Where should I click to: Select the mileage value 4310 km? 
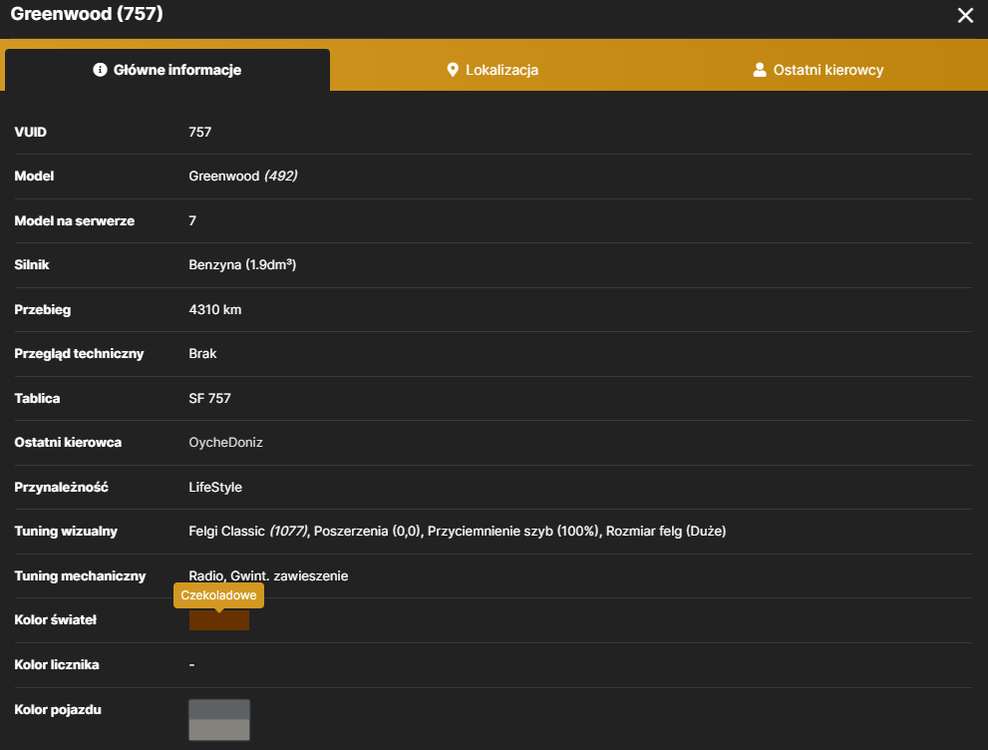pos(215,310)
